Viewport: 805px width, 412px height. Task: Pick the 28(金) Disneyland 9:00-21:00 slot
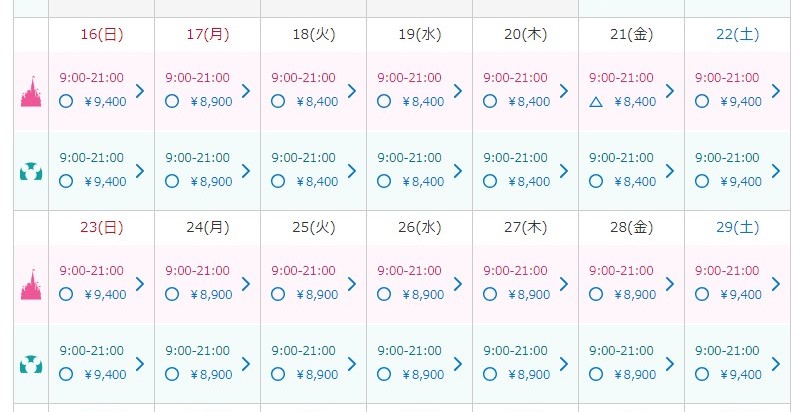click(622, 270)
